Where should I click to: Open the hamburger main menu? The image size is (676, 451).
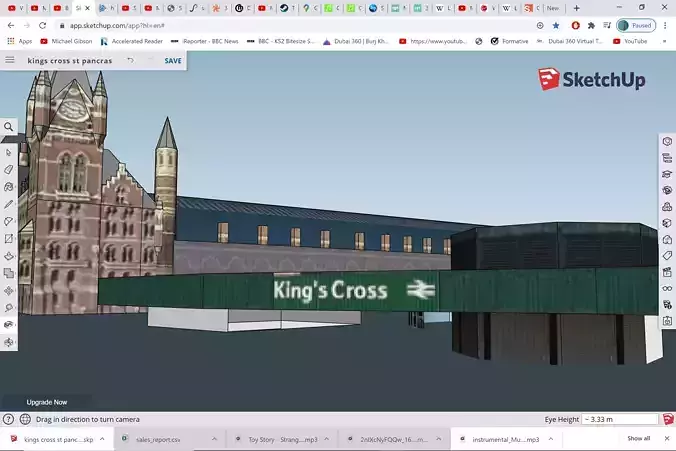10,60
